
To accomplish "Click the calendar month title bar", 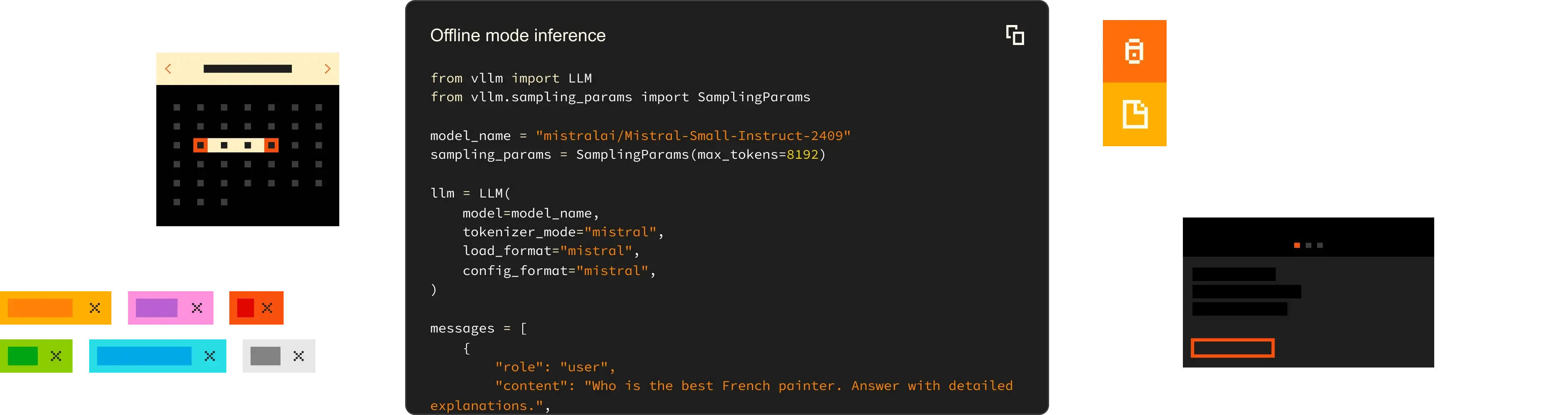I will [x=247, y=69].
